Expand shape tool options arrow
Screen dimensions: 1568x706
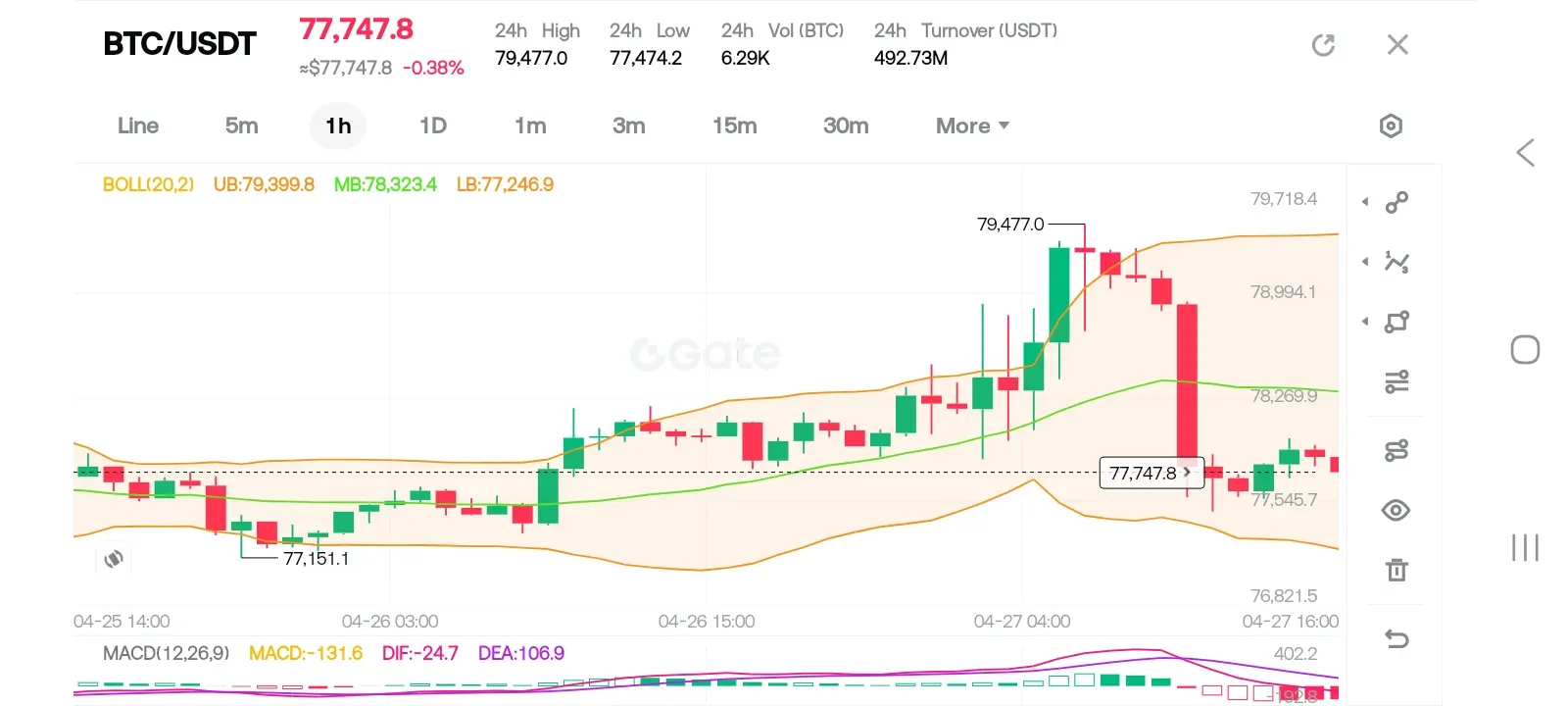(1365, 322)
